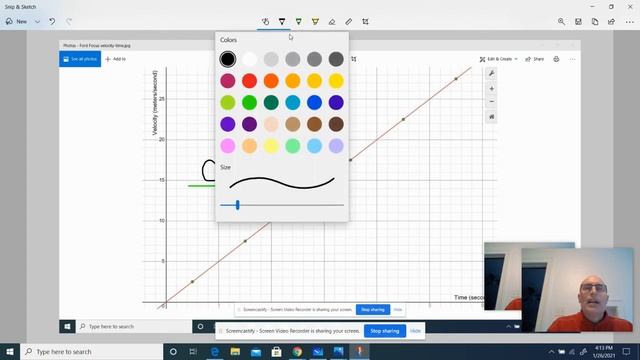
Task: Pick the light pink swatch
Action: click(x=228, y=146)
